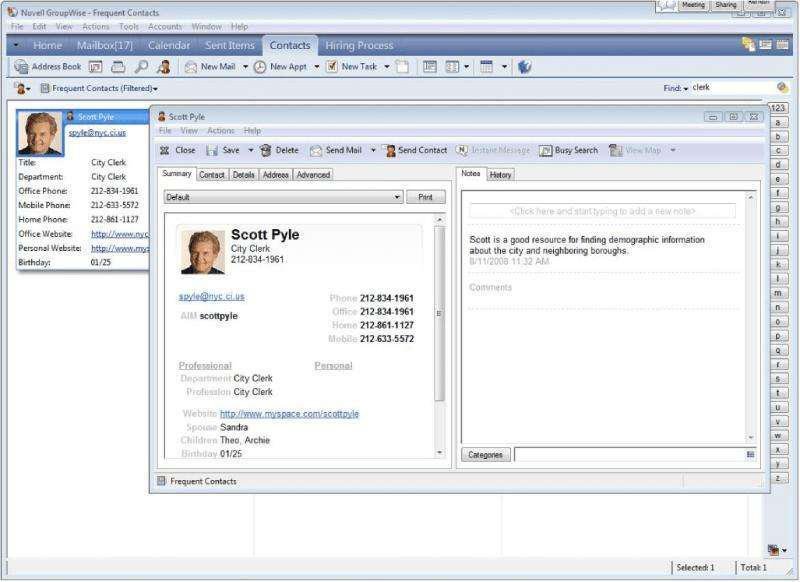Click the View Map icon
800x582 pixels.
coord(616,150)
